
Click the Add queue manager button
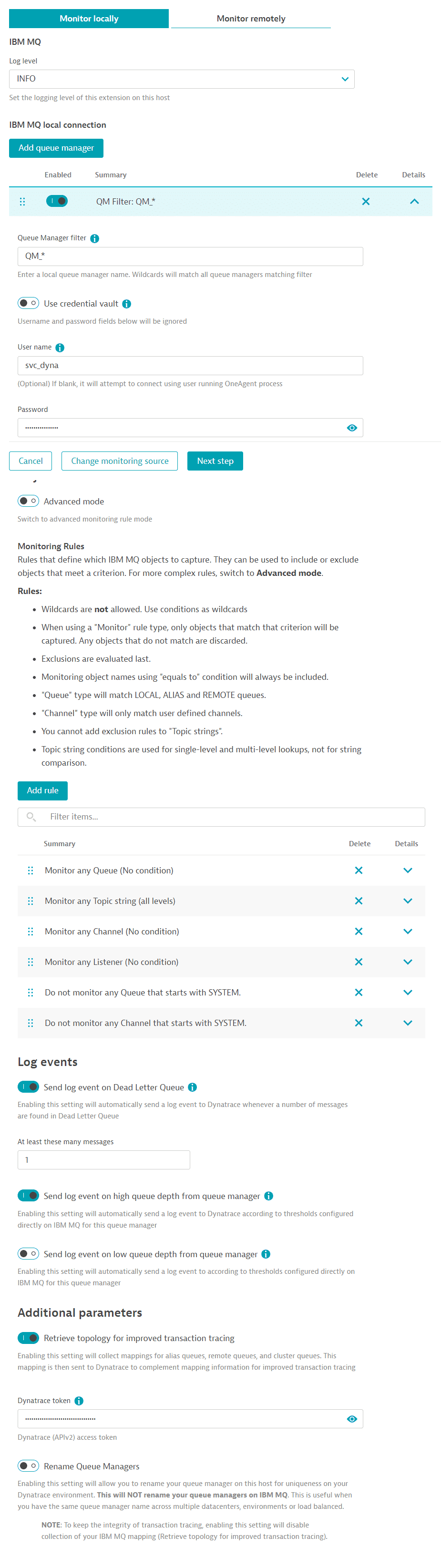tap(56, 148)
